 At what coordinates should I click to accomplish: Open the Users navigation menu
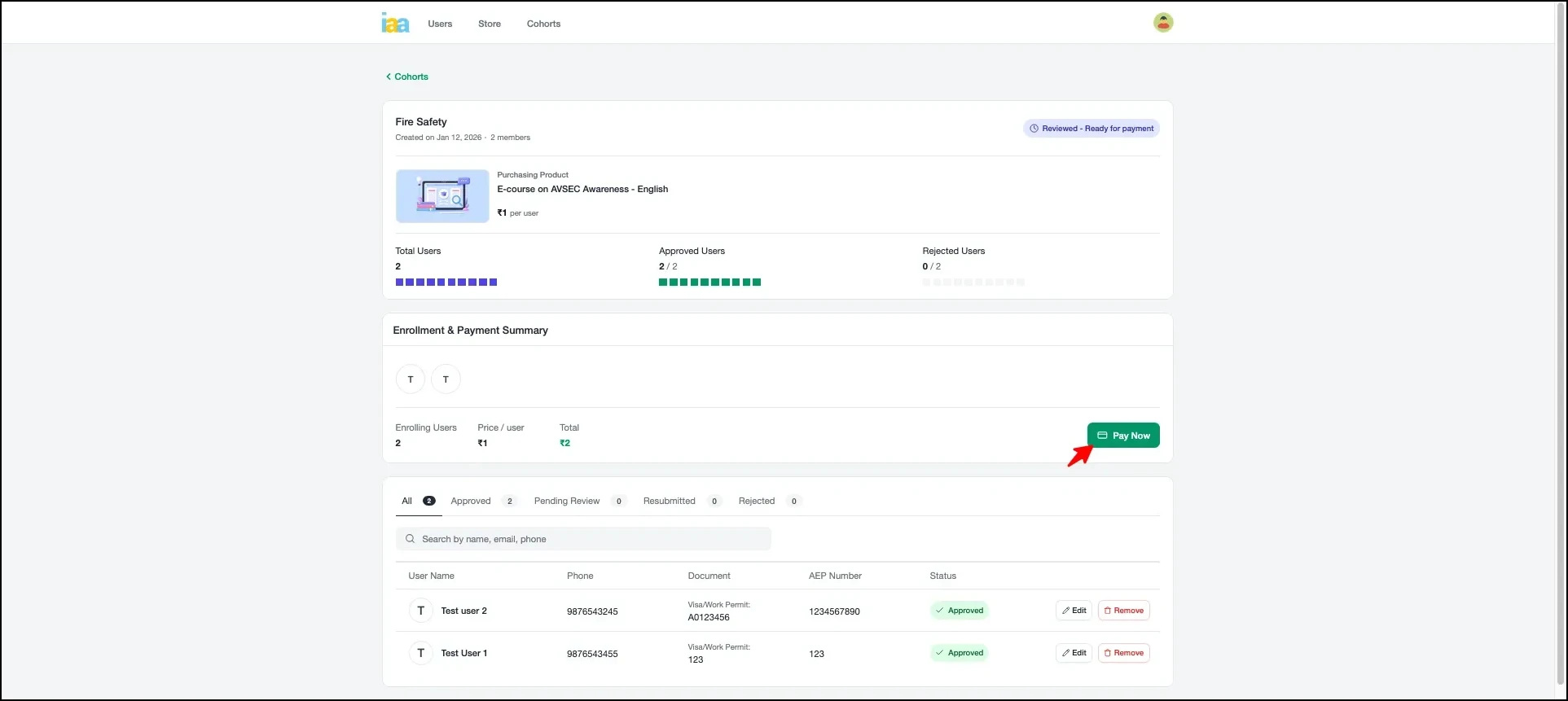tap(440, 24)
